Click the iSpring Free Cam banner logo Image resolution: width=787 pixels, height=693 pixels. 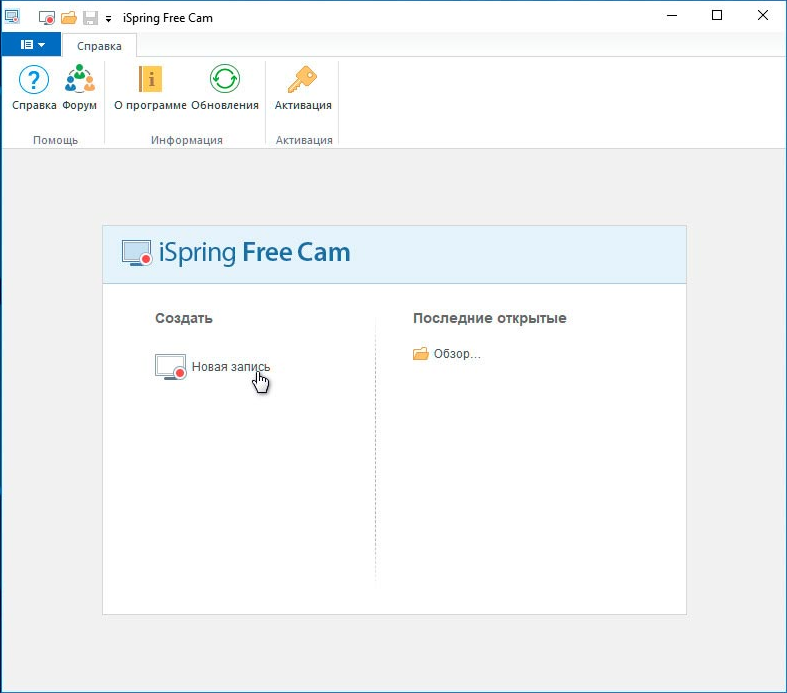pyautogui.click(x=236, y=252)
